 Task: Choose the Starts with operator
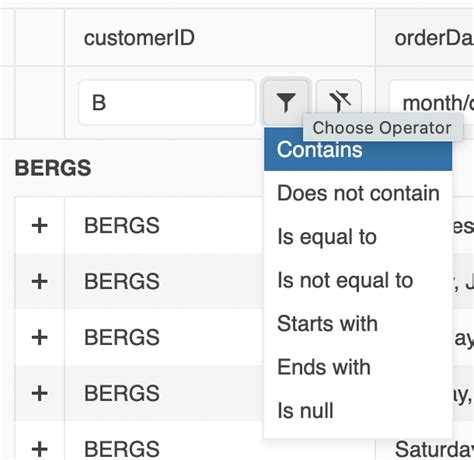click(358, 323)
